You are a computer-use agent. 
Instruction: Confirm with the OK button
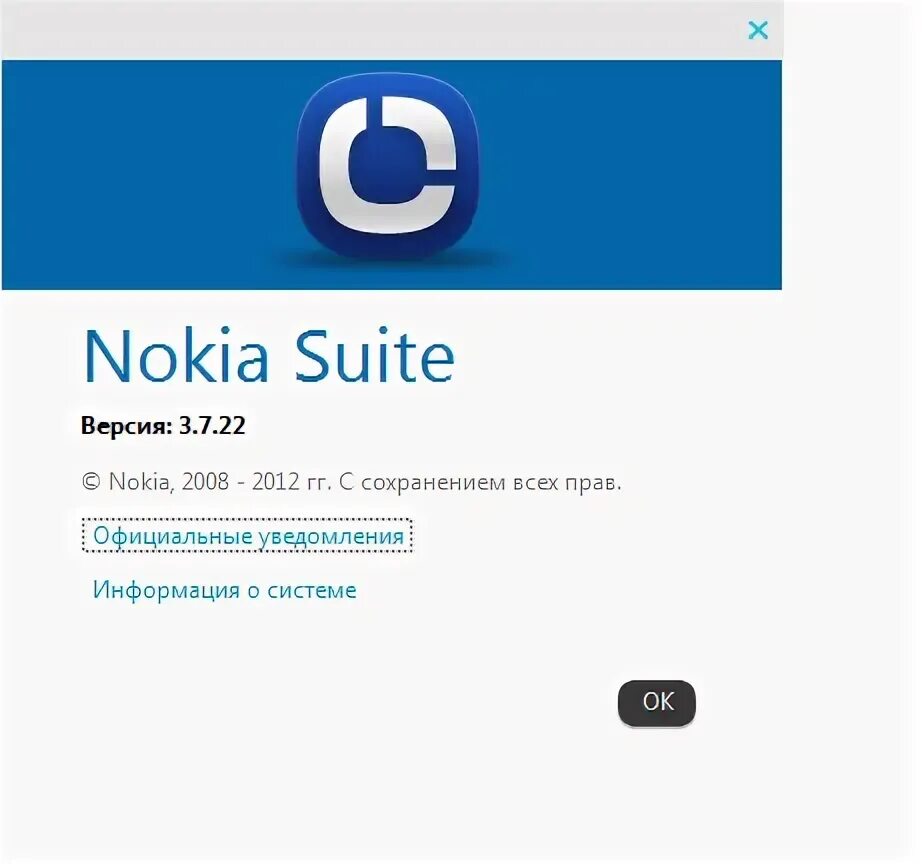tap(657, 703)
